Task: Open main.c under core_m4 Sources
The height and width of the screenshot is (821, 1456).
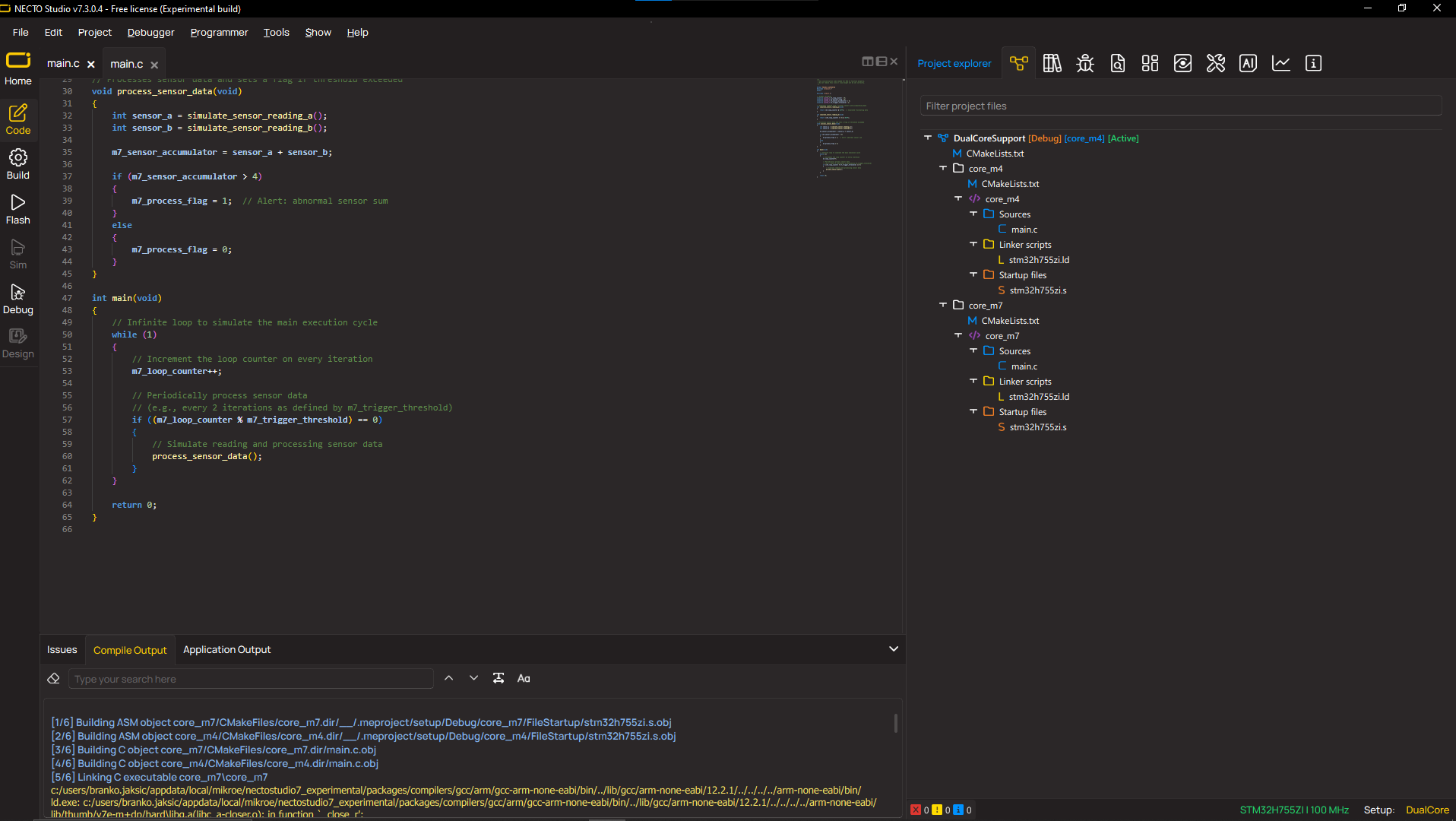Action: tap(1024, 230)
